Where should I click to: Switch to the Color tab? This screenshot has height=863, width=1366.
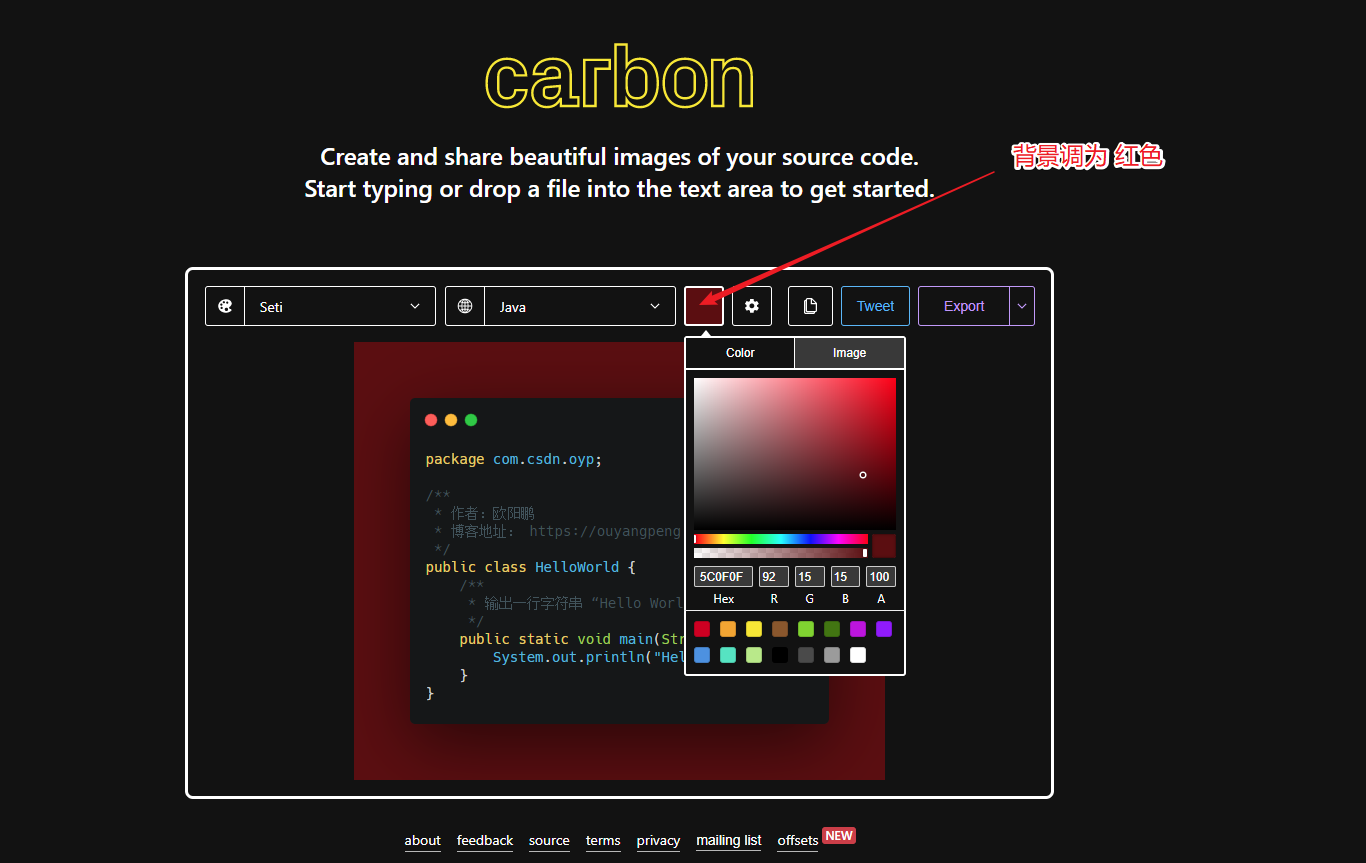pyautogui.click(x=740, y=353)
